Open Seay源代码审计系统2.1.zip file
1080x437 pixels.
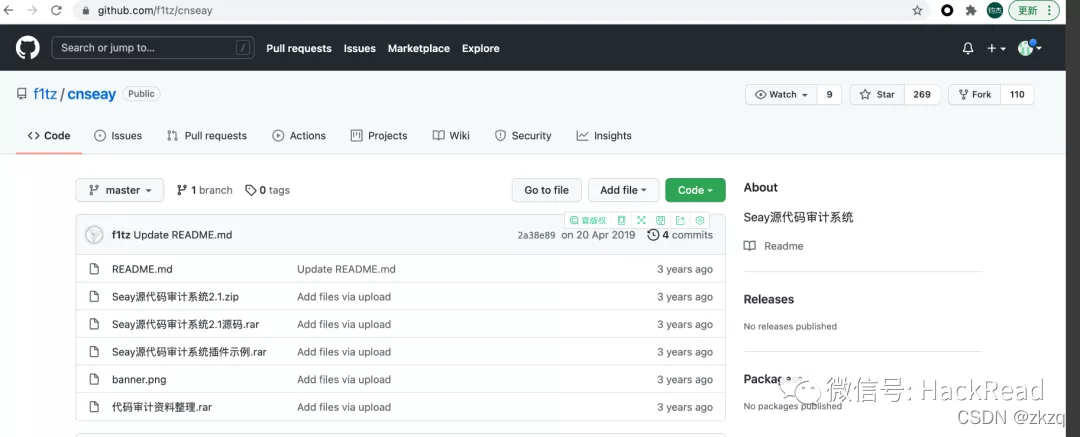point(175,296)
